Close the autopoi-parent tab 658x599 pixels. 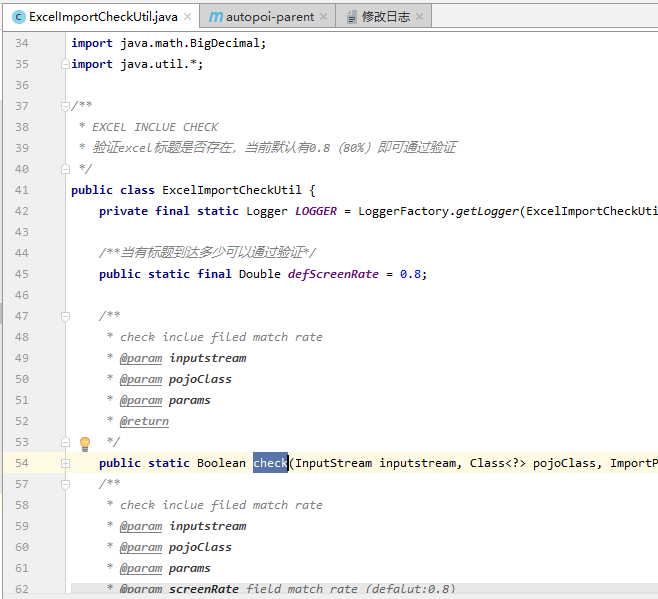point(323,17)
